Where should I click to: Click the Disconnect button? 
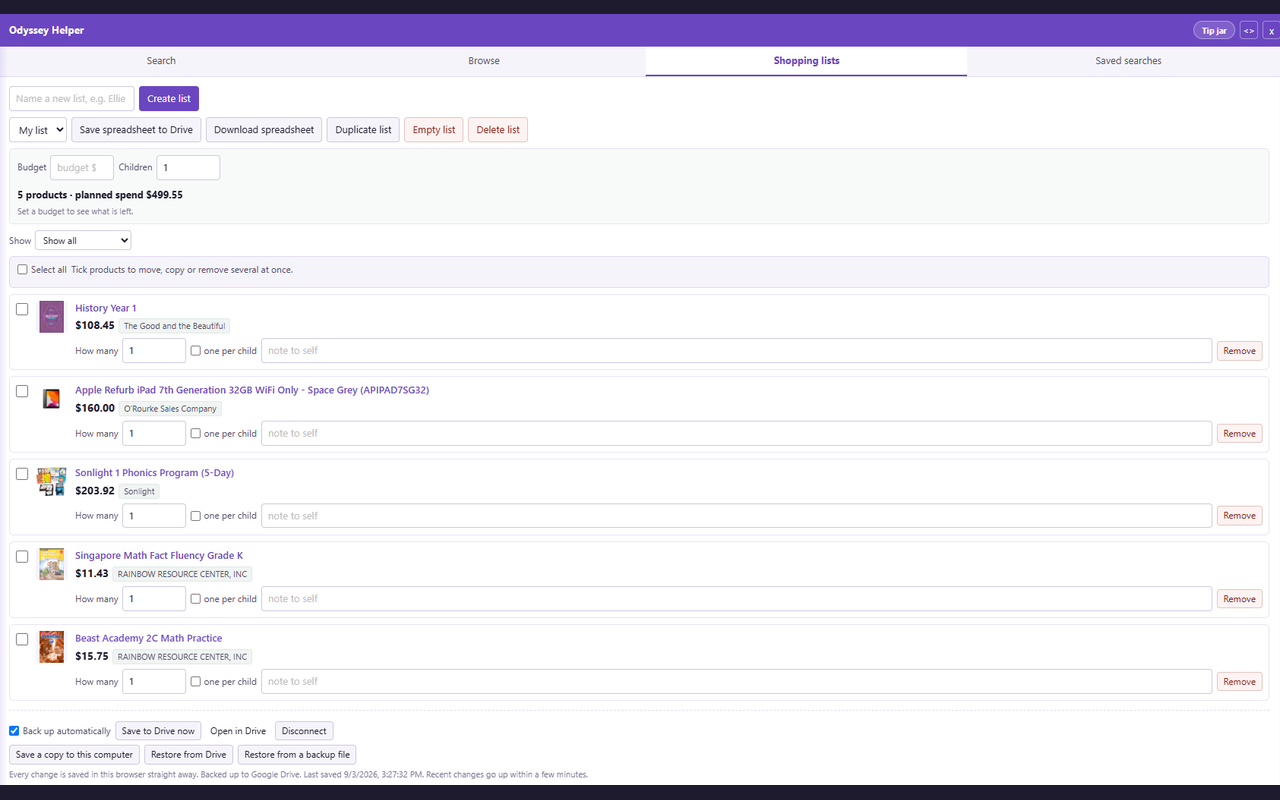(x=304, y=731)
